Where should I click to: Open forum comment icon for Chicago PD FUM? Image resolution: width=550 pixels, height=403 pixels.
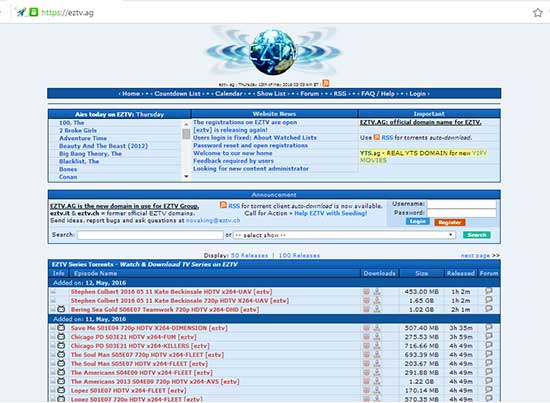point(489,336)
